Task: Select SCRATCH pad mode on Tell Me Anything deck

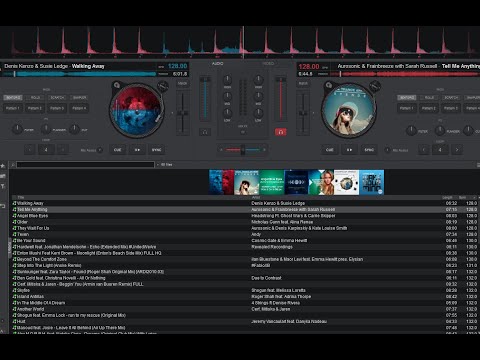Action: pyautogui.click(x=451, y=98)
